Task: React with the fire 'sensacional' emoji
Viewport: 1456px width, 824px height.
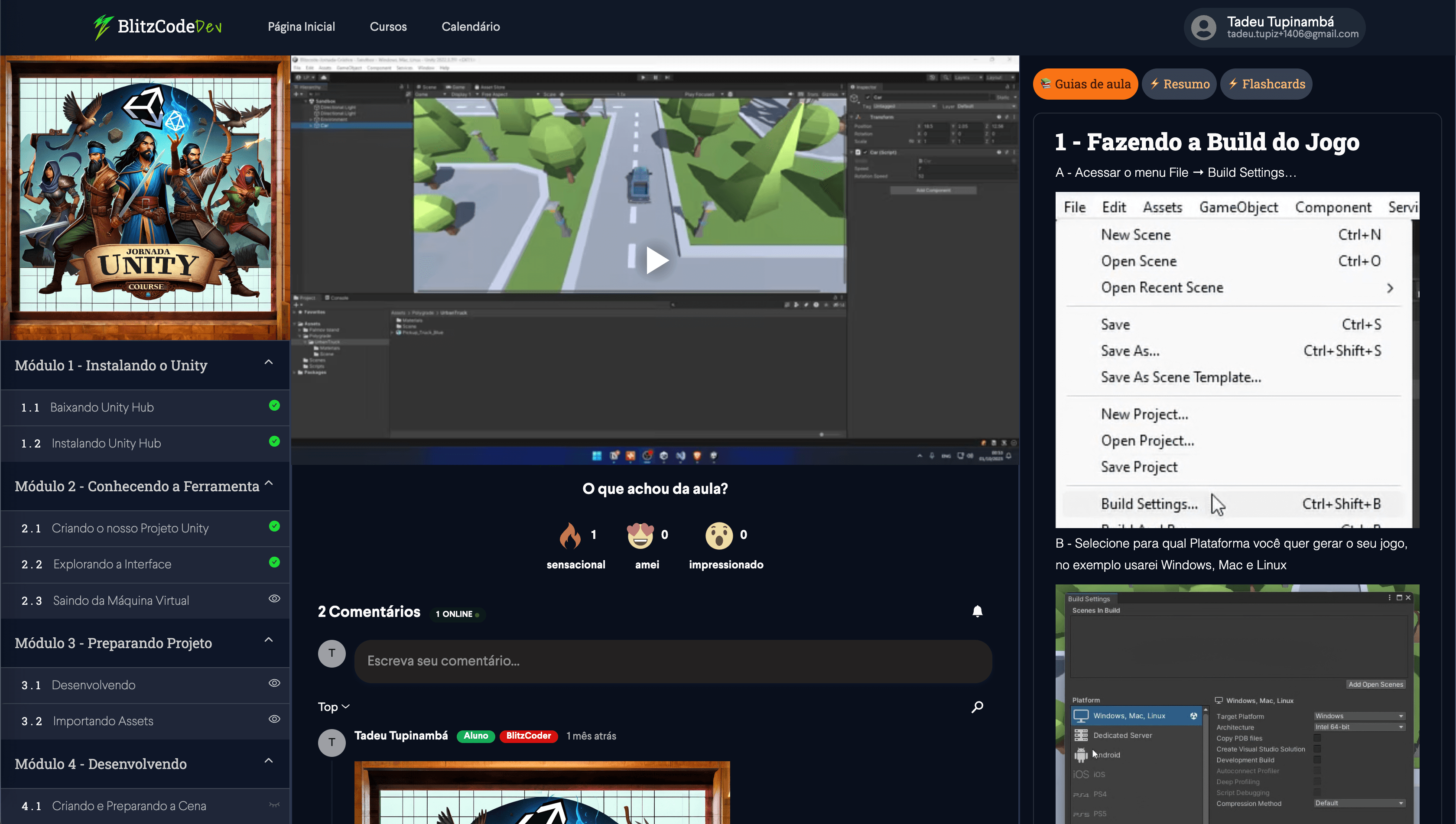Action: pos(570,535)
